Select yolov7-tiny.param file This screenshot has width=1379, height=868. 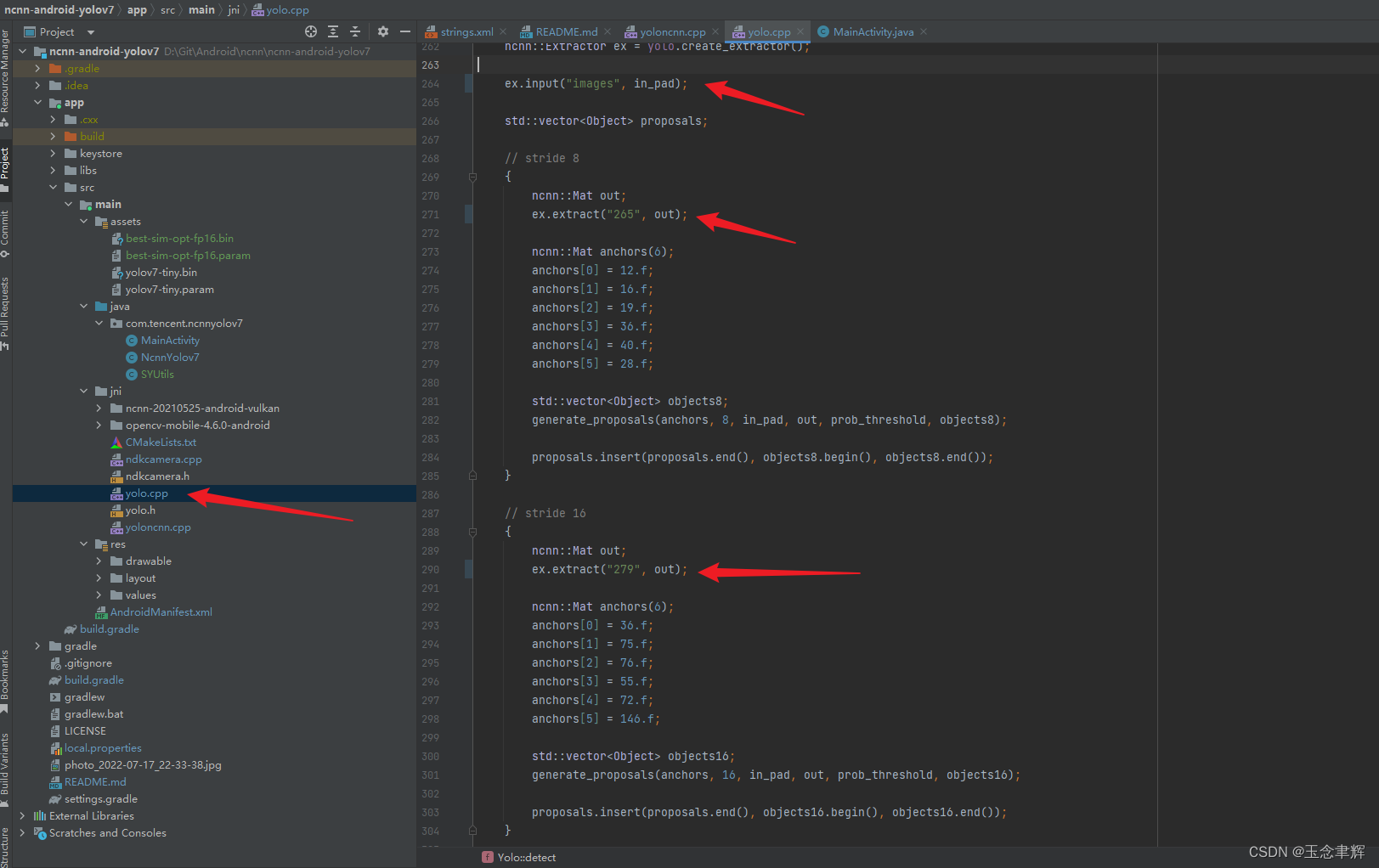tap(169, 290)
